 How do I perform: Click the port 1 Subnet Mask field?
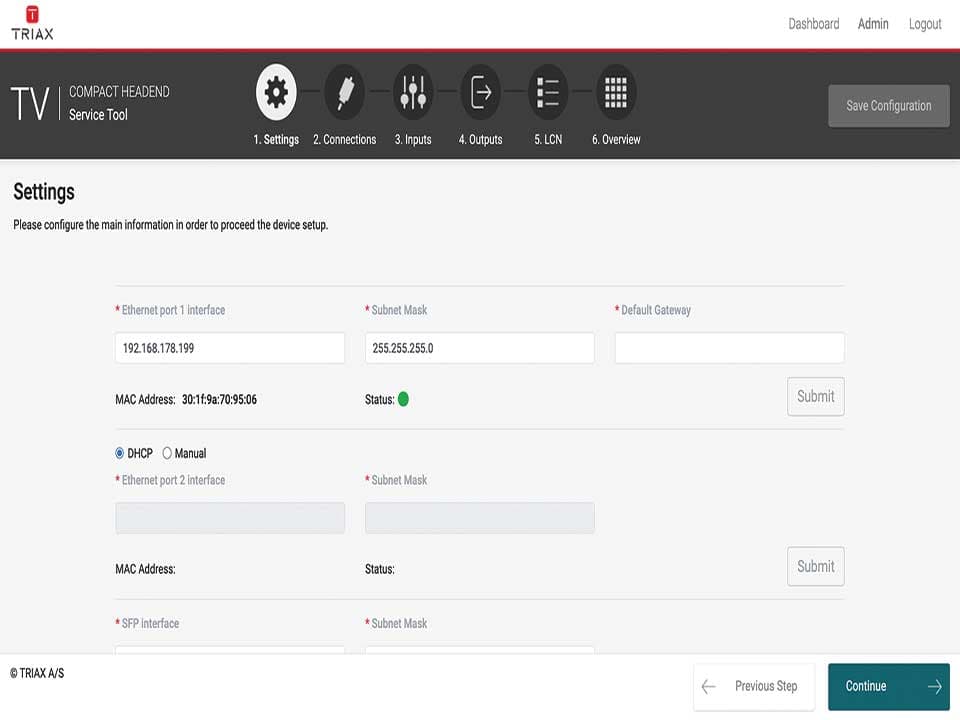tap(480, 348)
